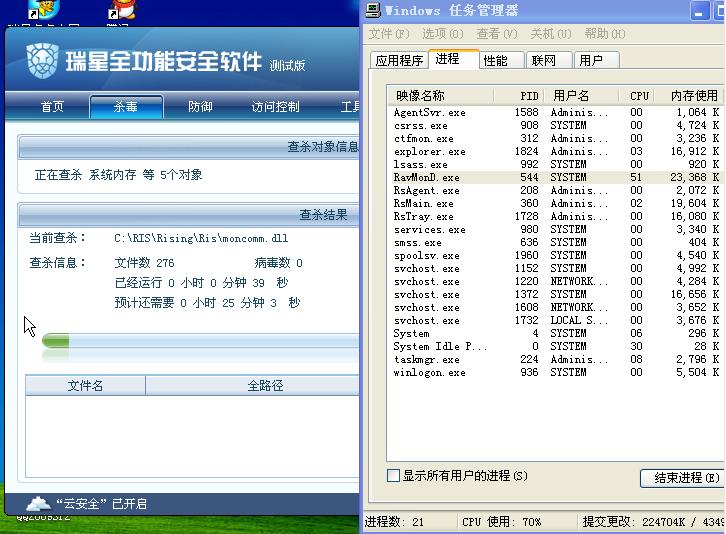Click the CPU 使用: 70% status entry

pyautogui.click(x=501, y=522)
